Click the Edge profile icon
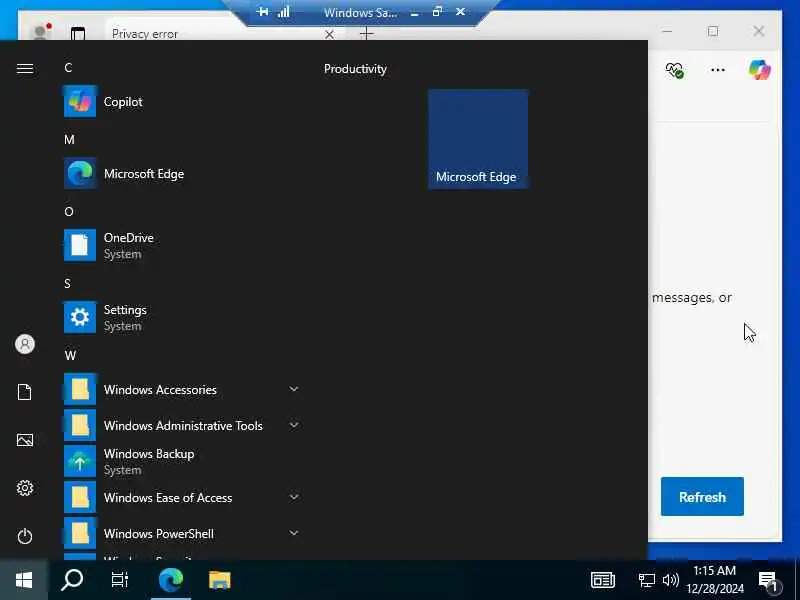 click(x=40, y=33)
